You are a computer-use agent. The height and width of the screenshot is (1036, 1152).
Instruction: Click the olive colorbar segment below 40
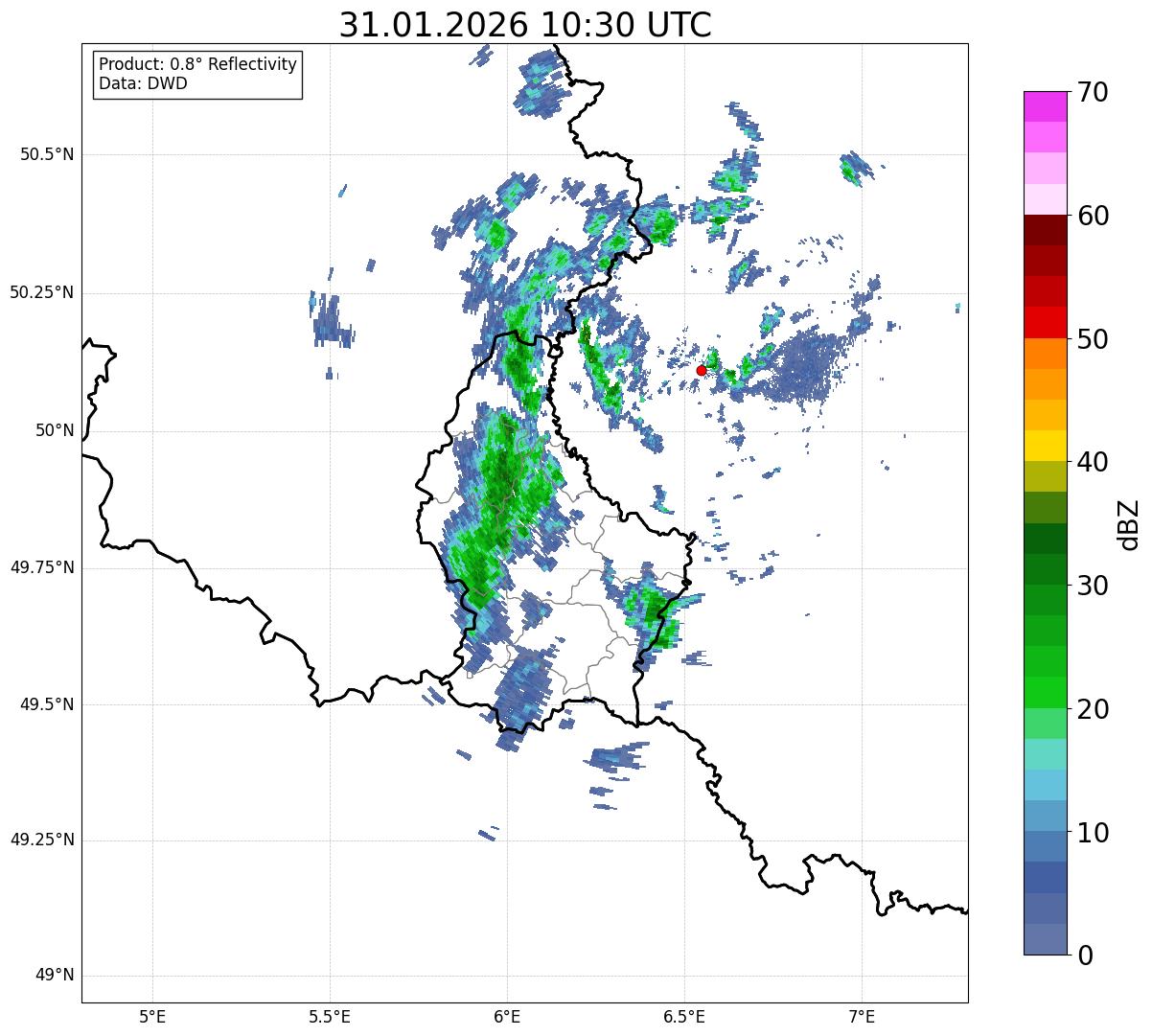pyautogui.click(x=1046, y=476)
